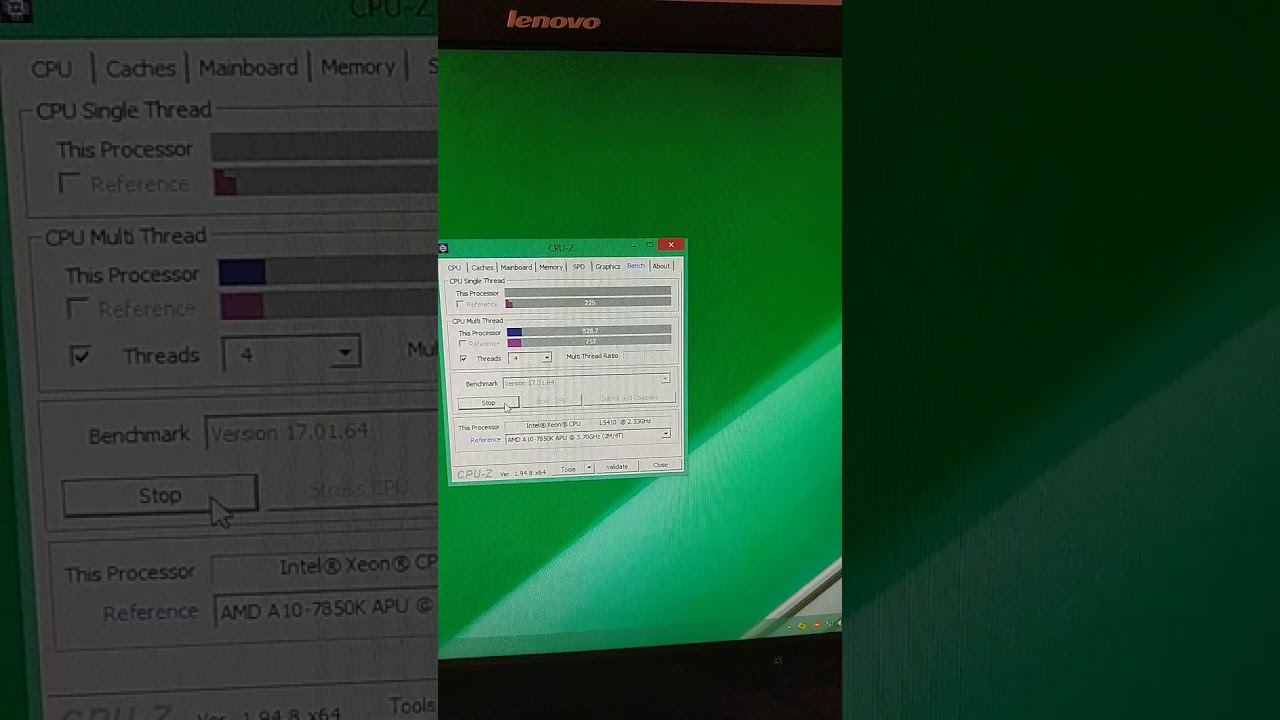Click Stop button in enlarged blurred copy
Image resolution: width=1280 pixels, height=720 pixels.
pos(160,496)
